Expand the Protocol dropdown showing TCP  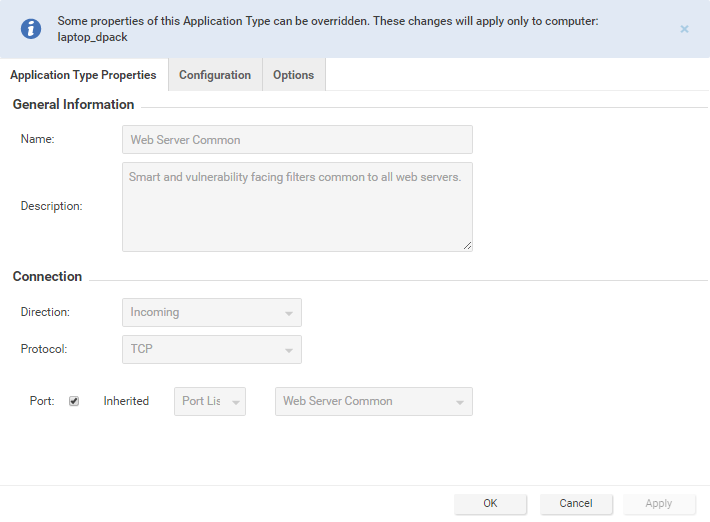pyautogui.click(x=211, y=349)
